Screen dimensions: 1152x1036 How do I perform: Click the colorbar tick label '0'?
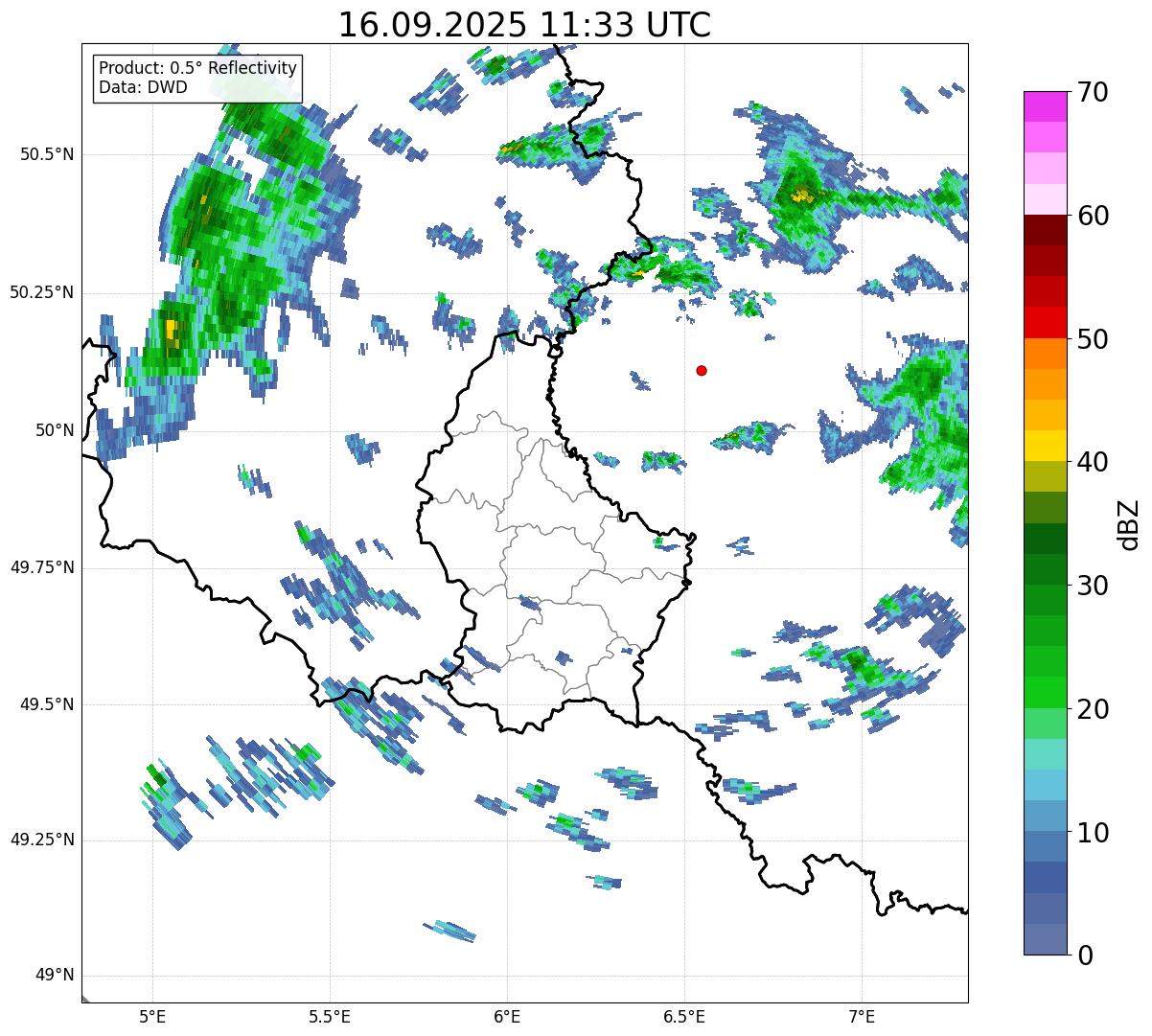1084,955
